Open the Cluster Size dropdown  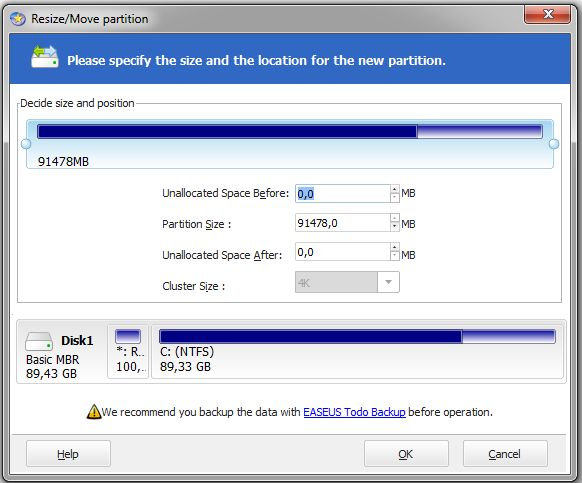coord(388,282)
